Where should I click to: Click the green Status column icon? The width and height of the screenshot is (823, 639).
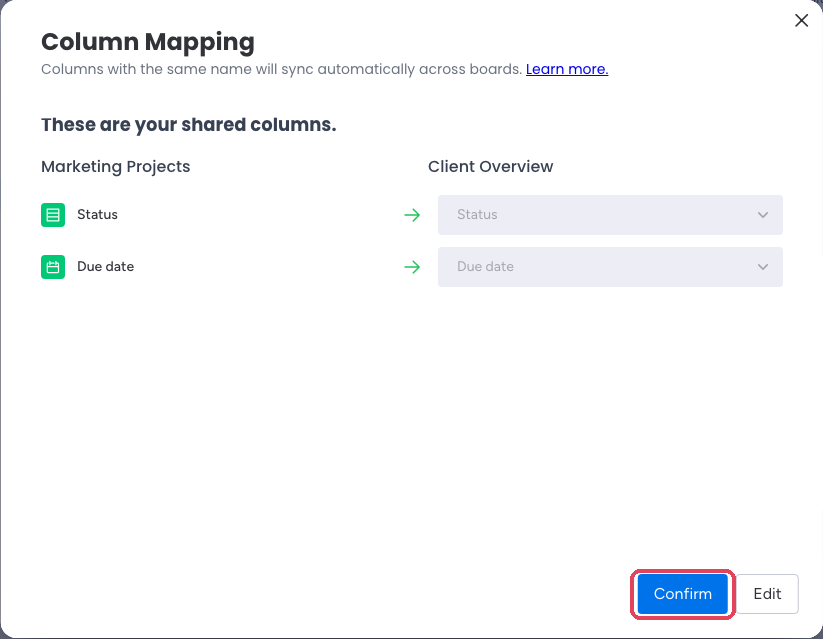point(53,215)
